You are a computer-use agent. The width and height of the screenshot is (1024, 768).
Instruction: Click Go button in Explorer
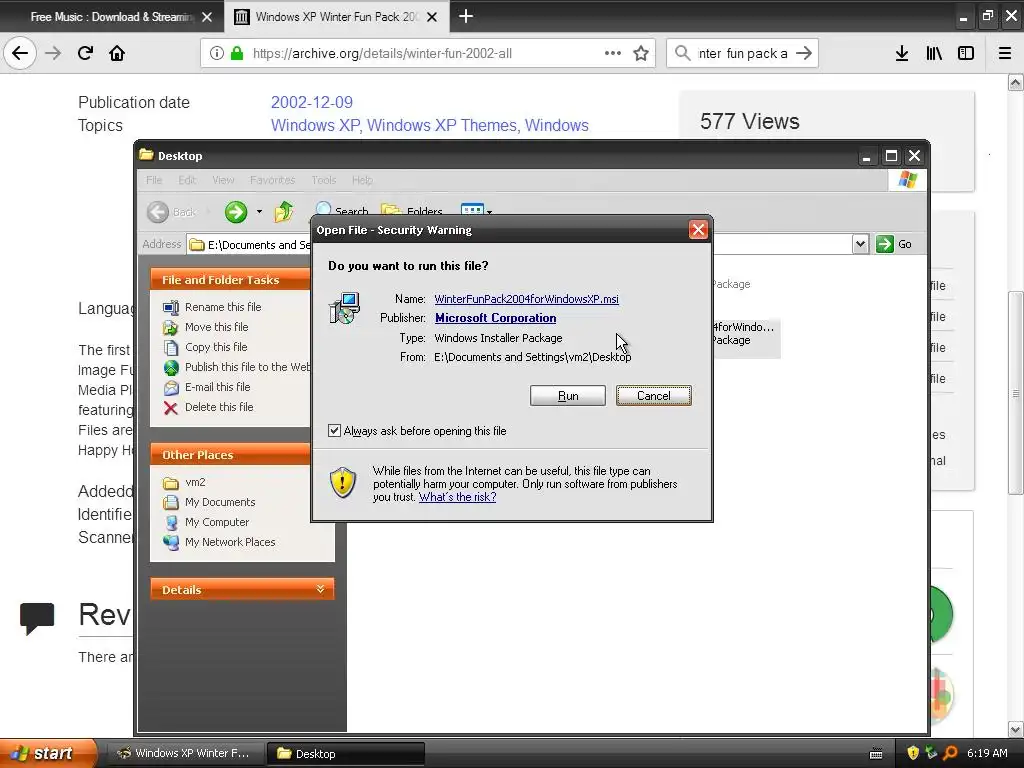point(894,244)
